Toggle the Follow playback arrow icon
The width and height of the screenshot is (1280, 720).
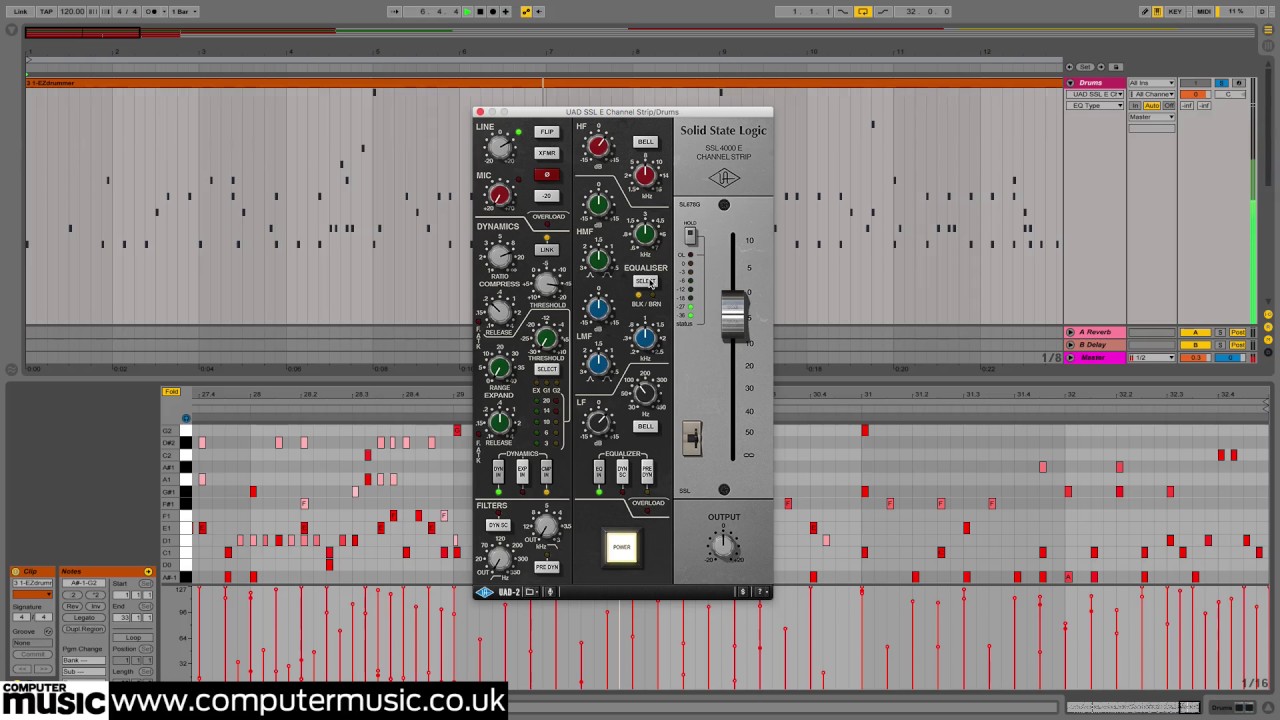point(394,11)
